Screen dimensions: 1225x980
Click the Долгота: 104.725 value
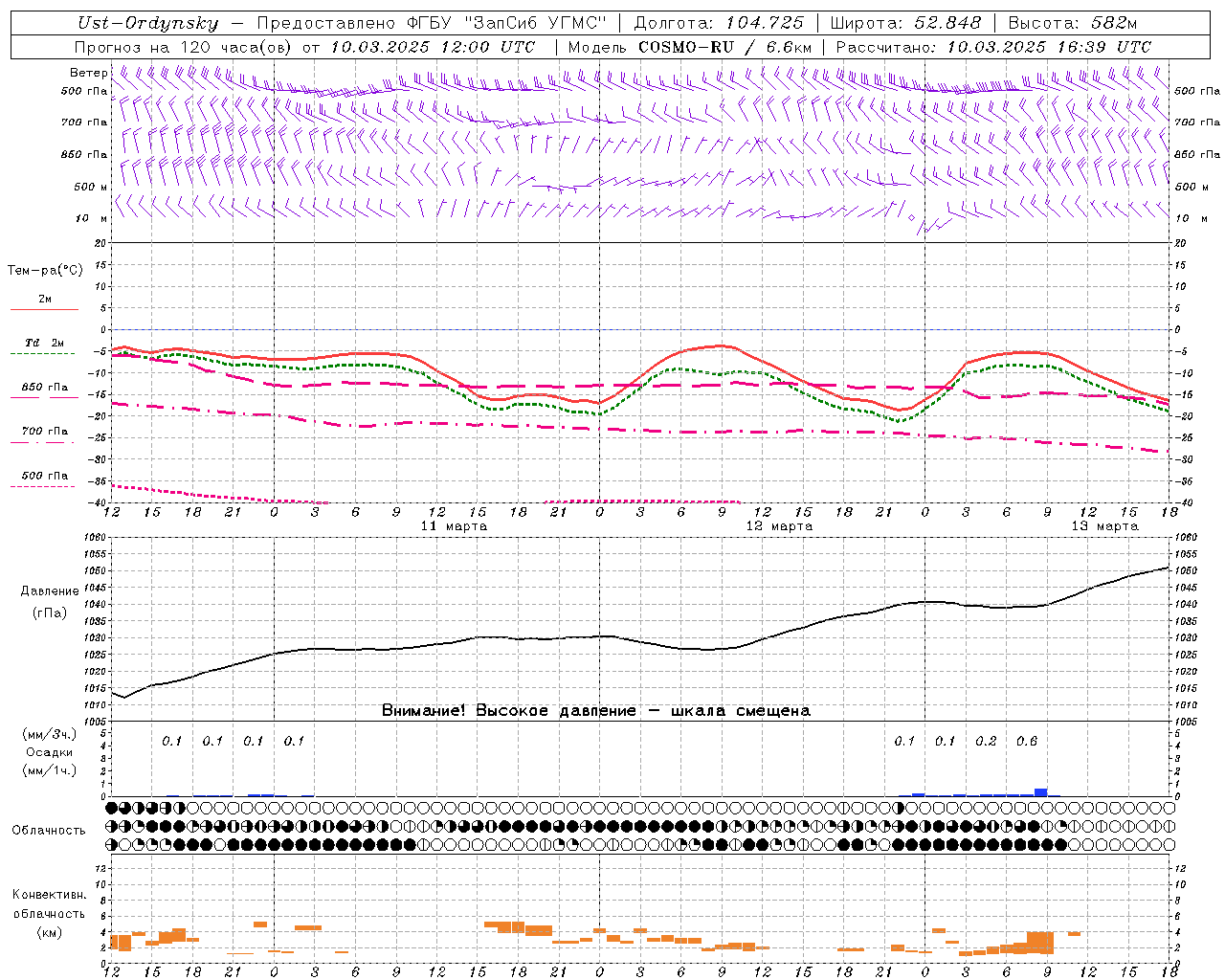tap(718, 23)
